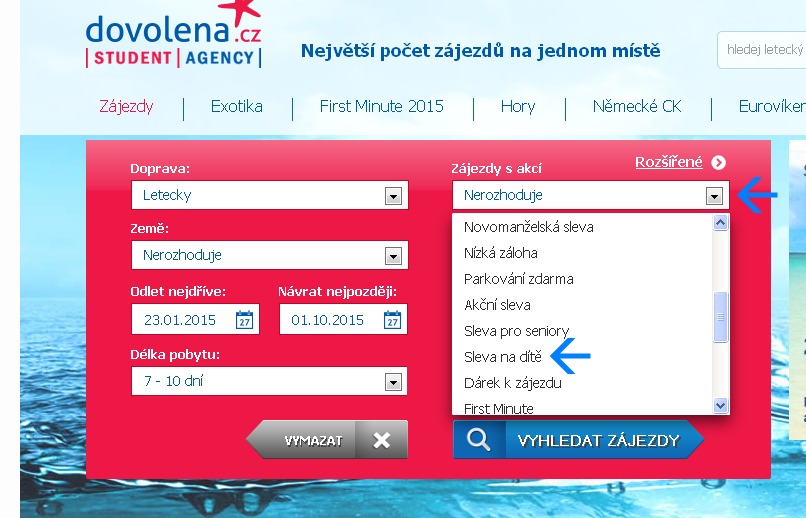Choose Novomanželská sleva from list

[x=528, y=227]
